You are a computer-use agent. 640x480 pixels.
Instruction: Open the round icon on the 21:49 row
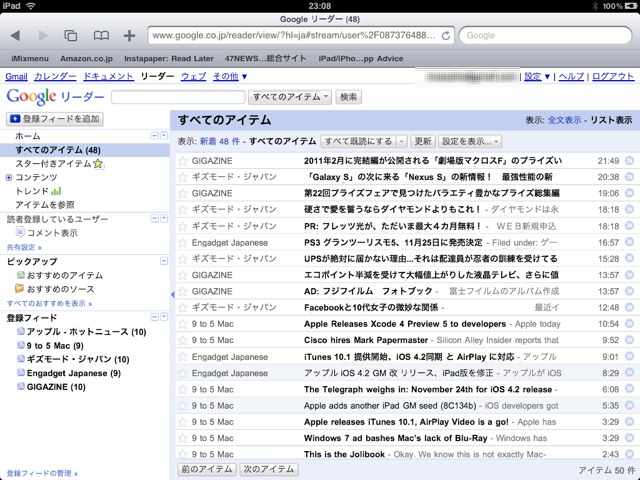point(629,160)
